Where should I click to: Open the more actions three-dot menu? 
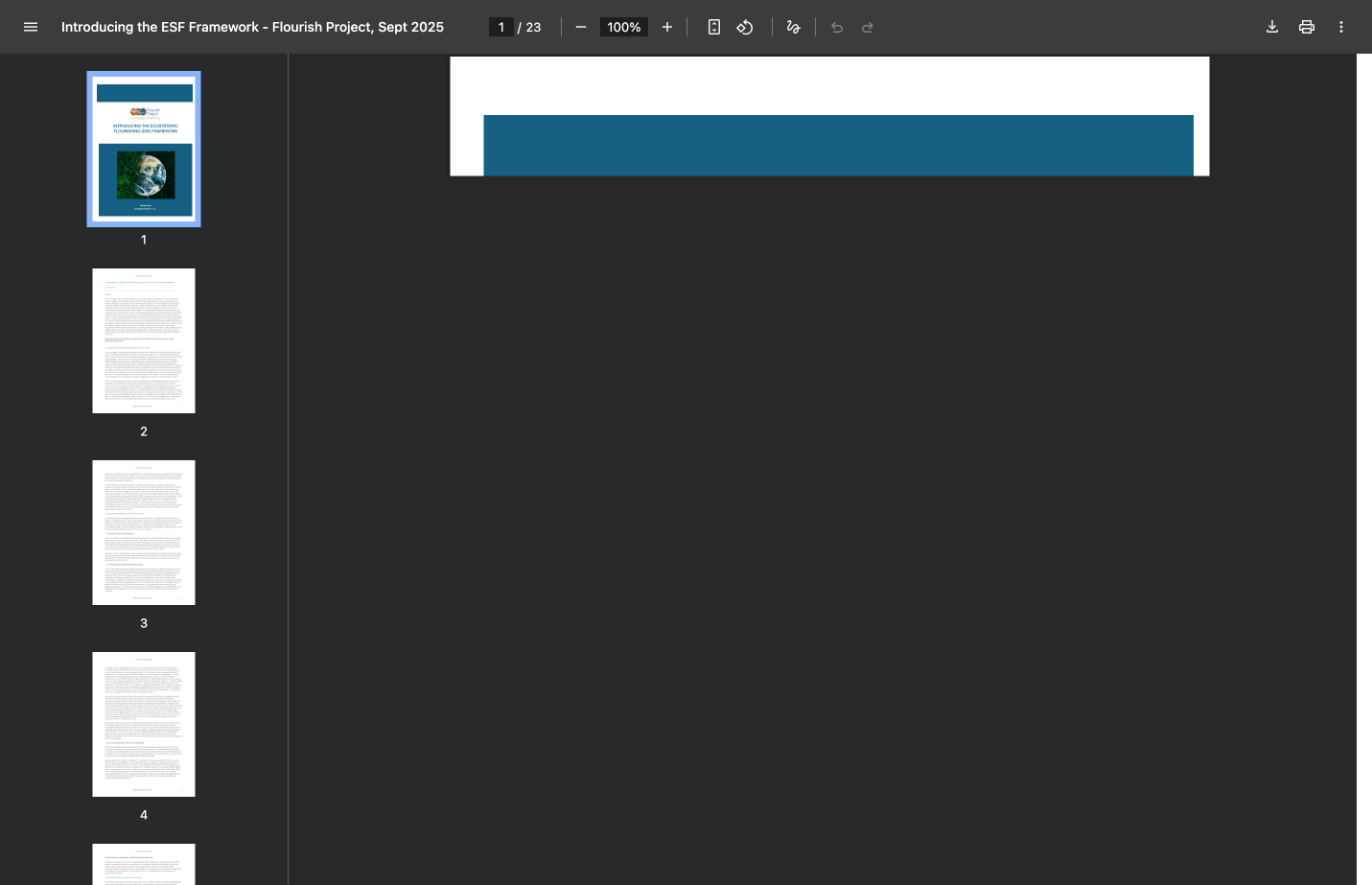click(1341, 27)
